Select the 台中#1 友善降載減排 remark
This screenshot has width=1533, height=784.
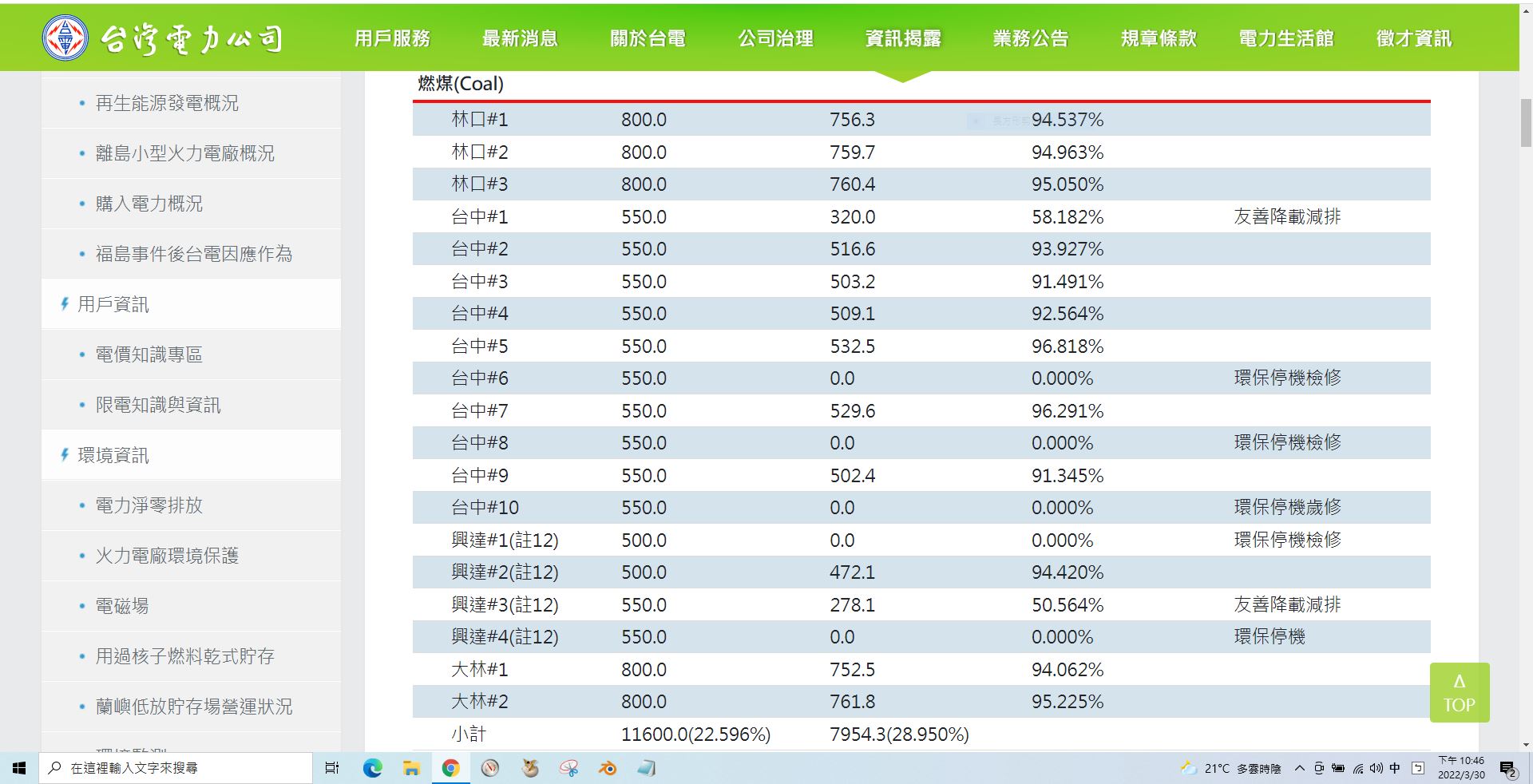[1287, 216]
